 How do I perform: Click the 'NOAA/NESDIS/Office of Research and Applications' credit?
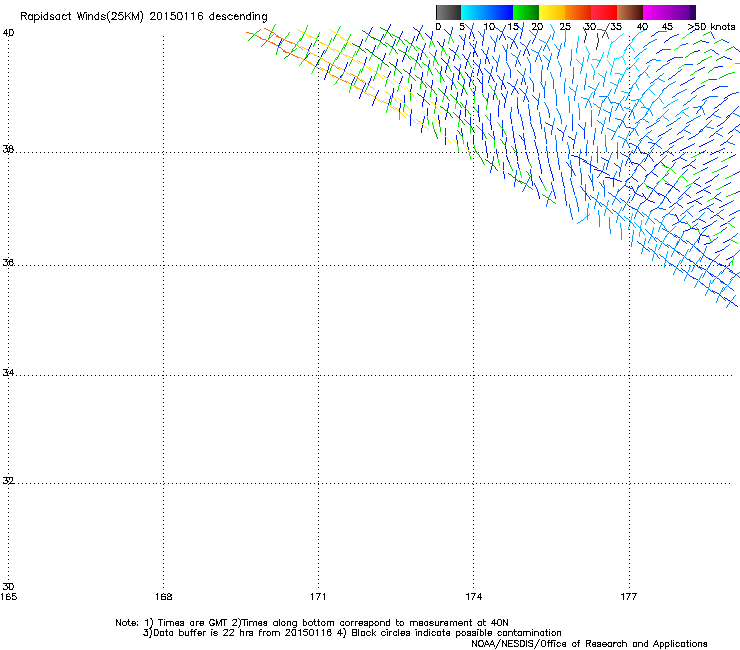tap(589, 644)
